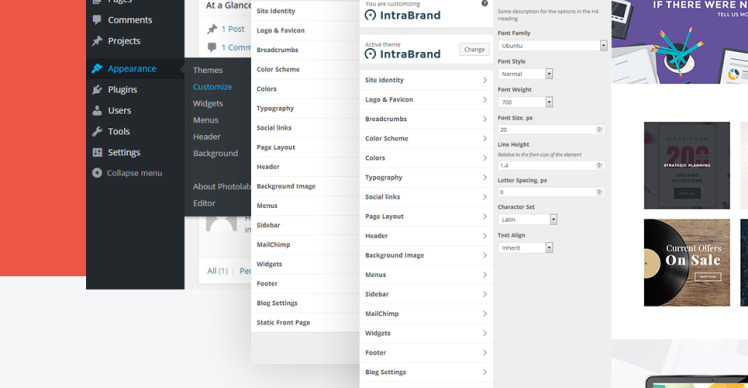748x388 pixels.
Task: Click the Collapse menu arrow icon
Action: 97,173
